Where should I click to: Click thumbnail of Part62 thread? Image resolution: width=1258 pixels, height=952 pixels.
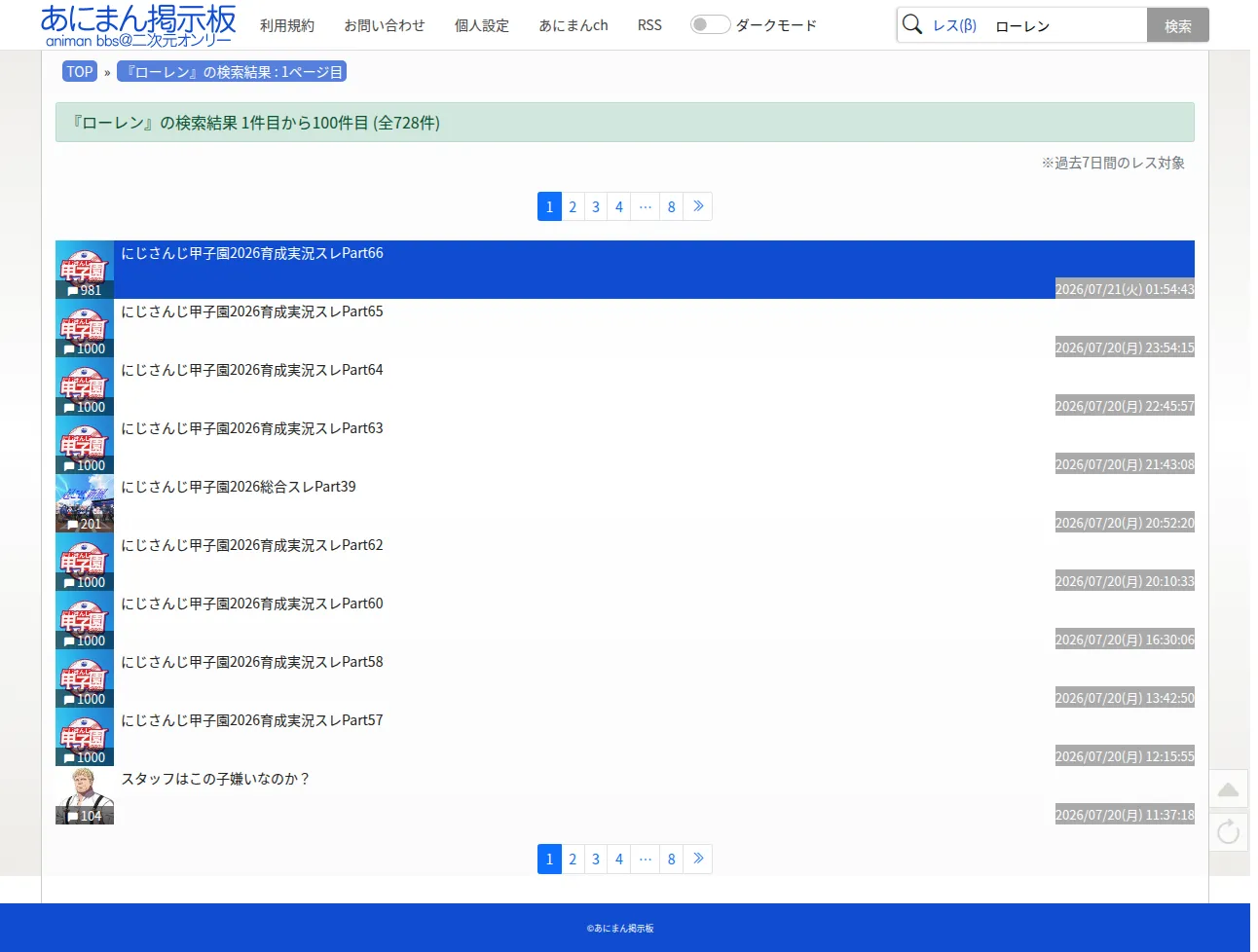pyautogui.click(x=85, y=562)
